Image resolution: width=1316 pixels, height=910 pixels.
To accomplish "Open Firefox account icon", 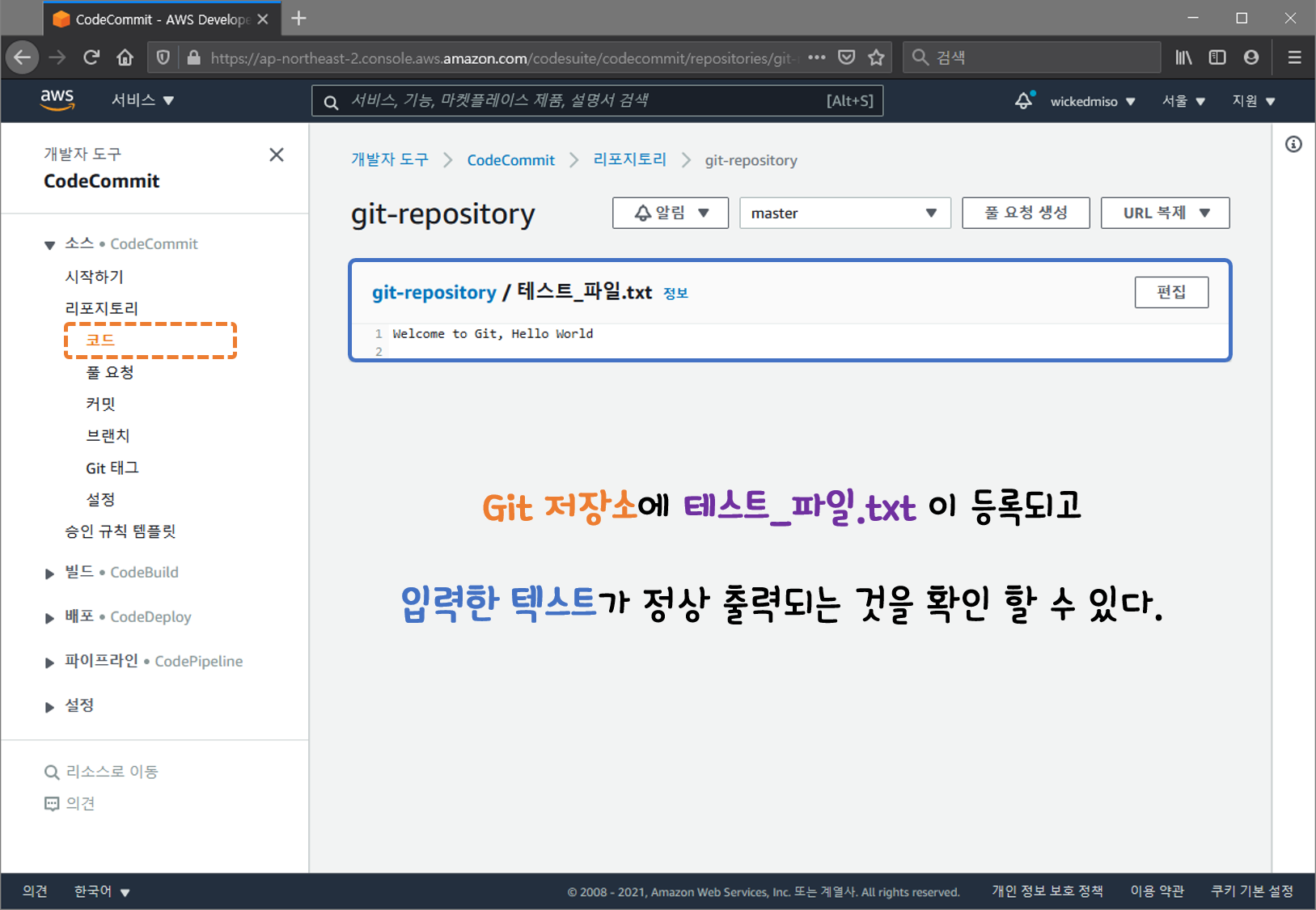I will (1251, 57).
